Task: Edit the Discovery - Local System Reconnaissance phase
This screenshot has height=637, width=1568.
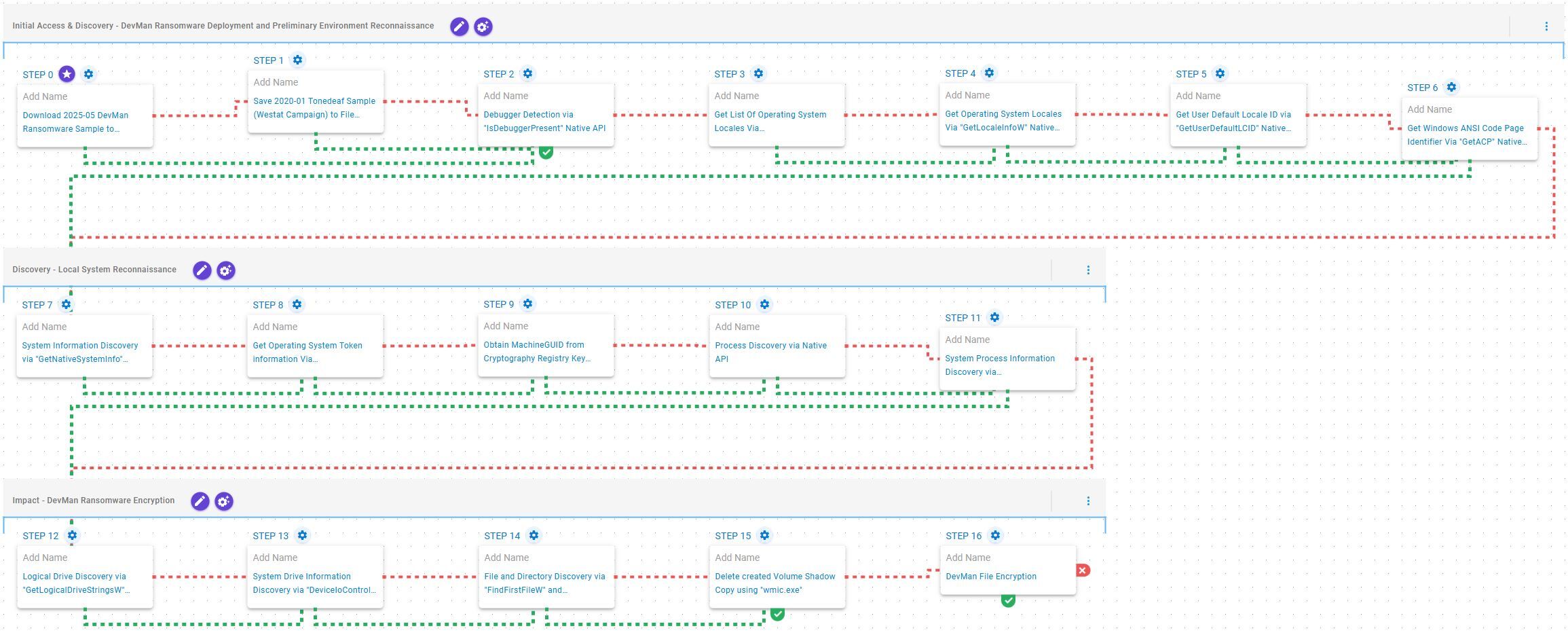Action: tap(202, 270)
